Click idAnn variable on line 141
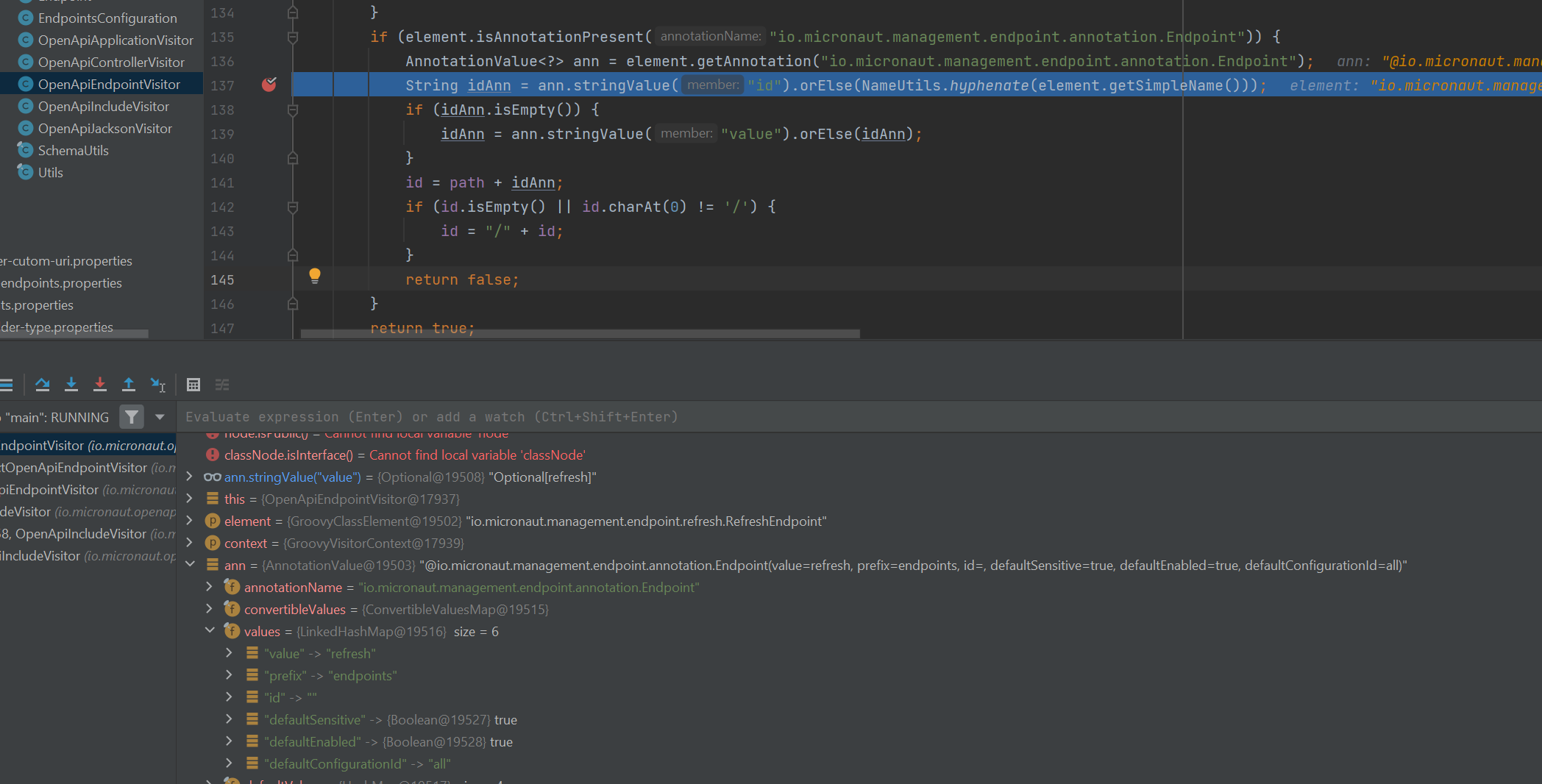 (x=533, y=182)
